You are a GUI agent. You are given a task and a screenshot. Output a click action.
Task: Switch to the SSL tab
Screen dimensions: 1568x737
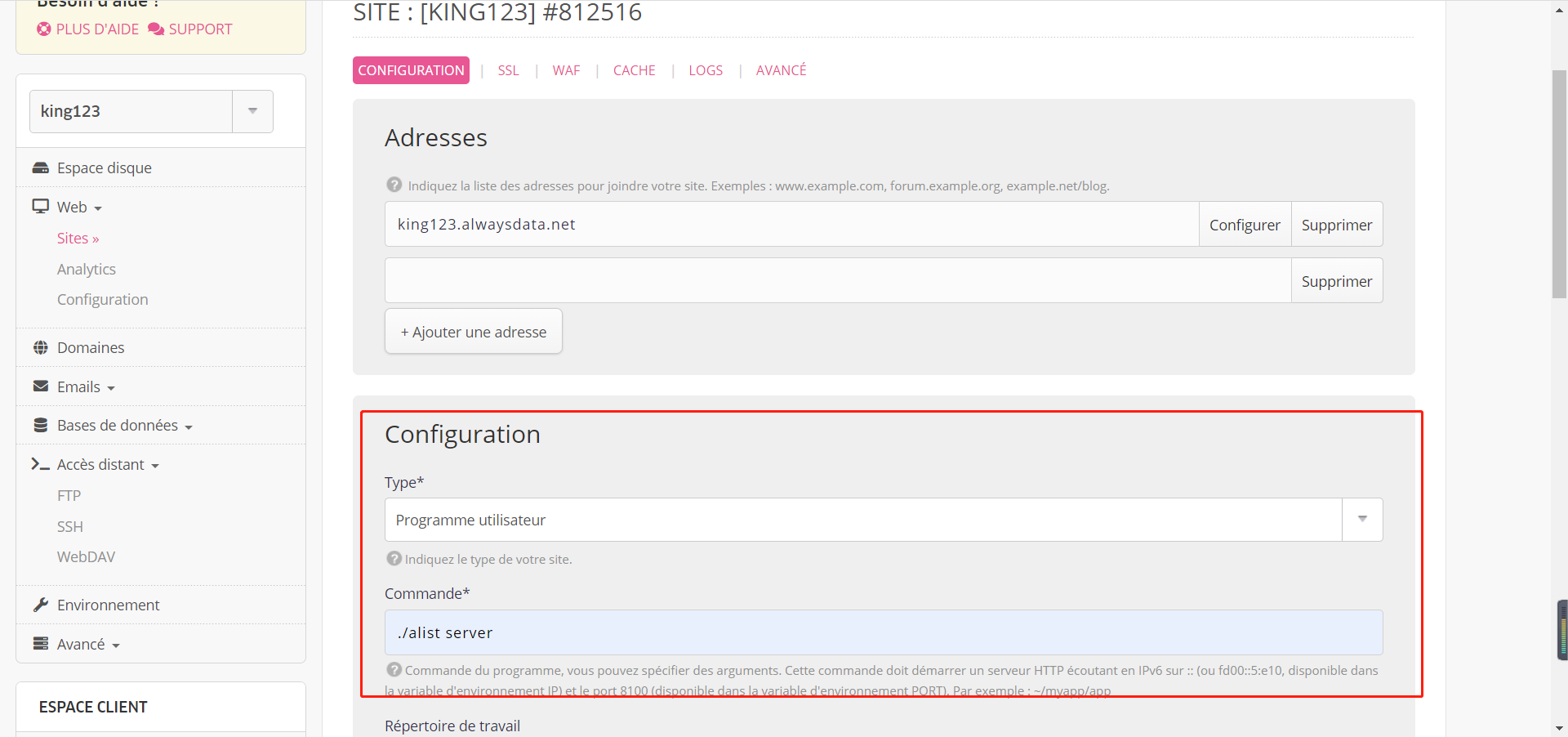click(x=508, y=70)
